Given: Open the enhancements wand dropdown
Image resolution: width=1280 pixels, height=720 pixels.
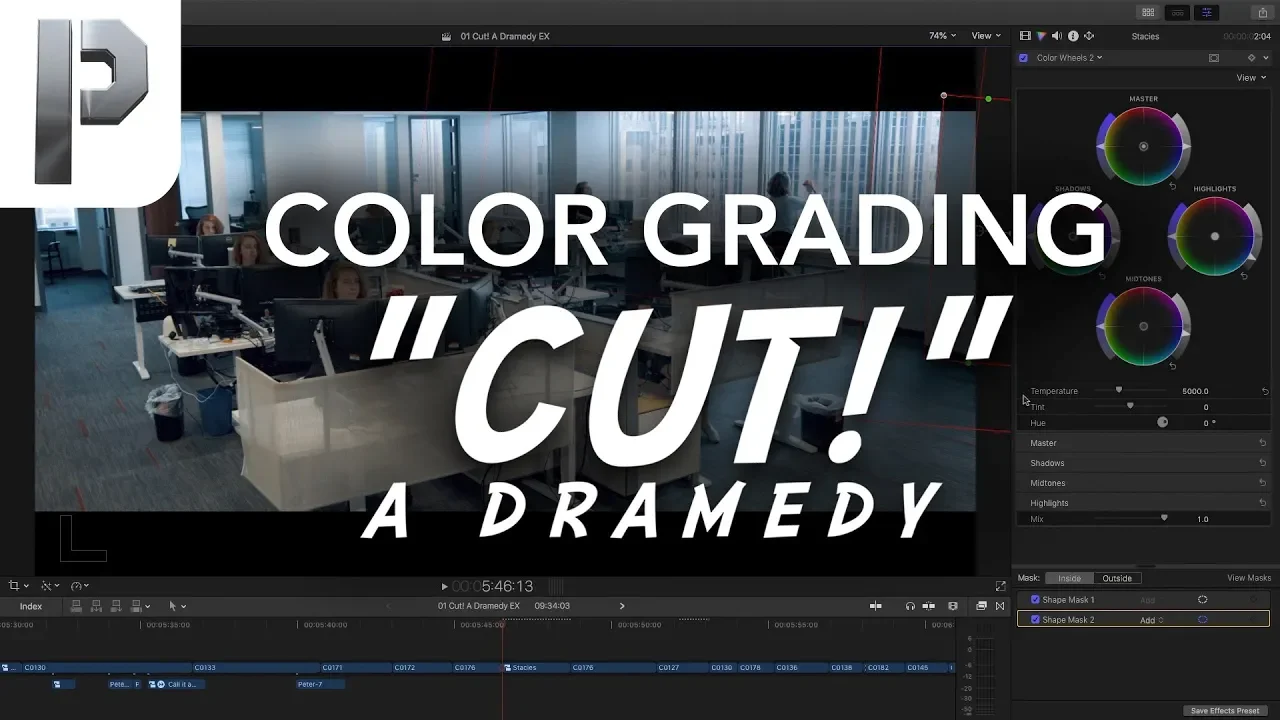Looking at the screenshot, I should (x=49, y=586).
